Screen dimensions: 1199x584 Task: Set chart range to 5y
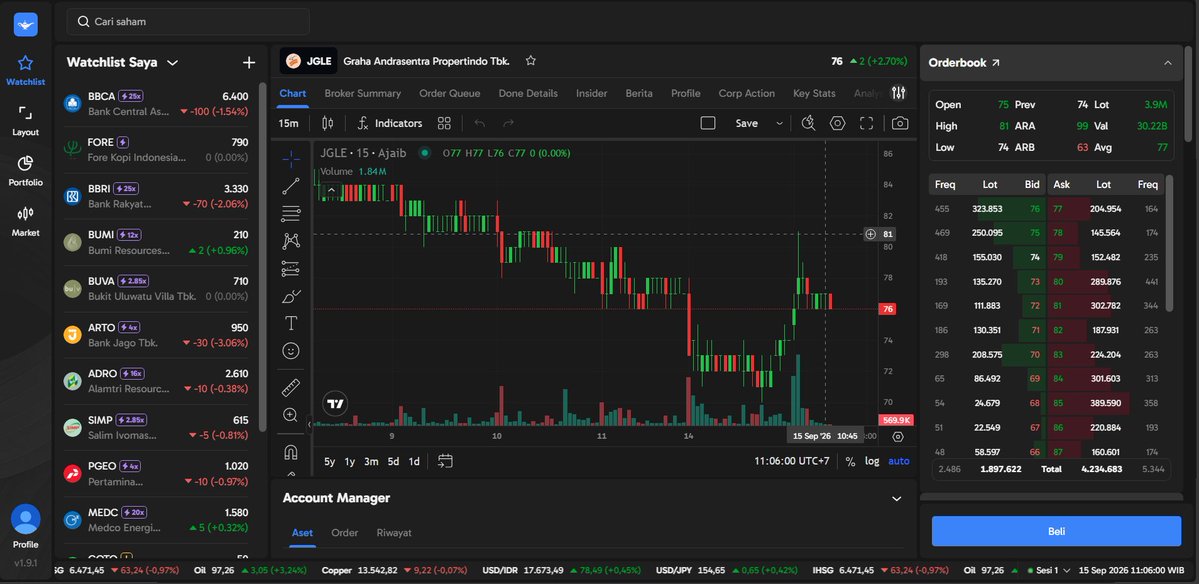tap(330, 461)
